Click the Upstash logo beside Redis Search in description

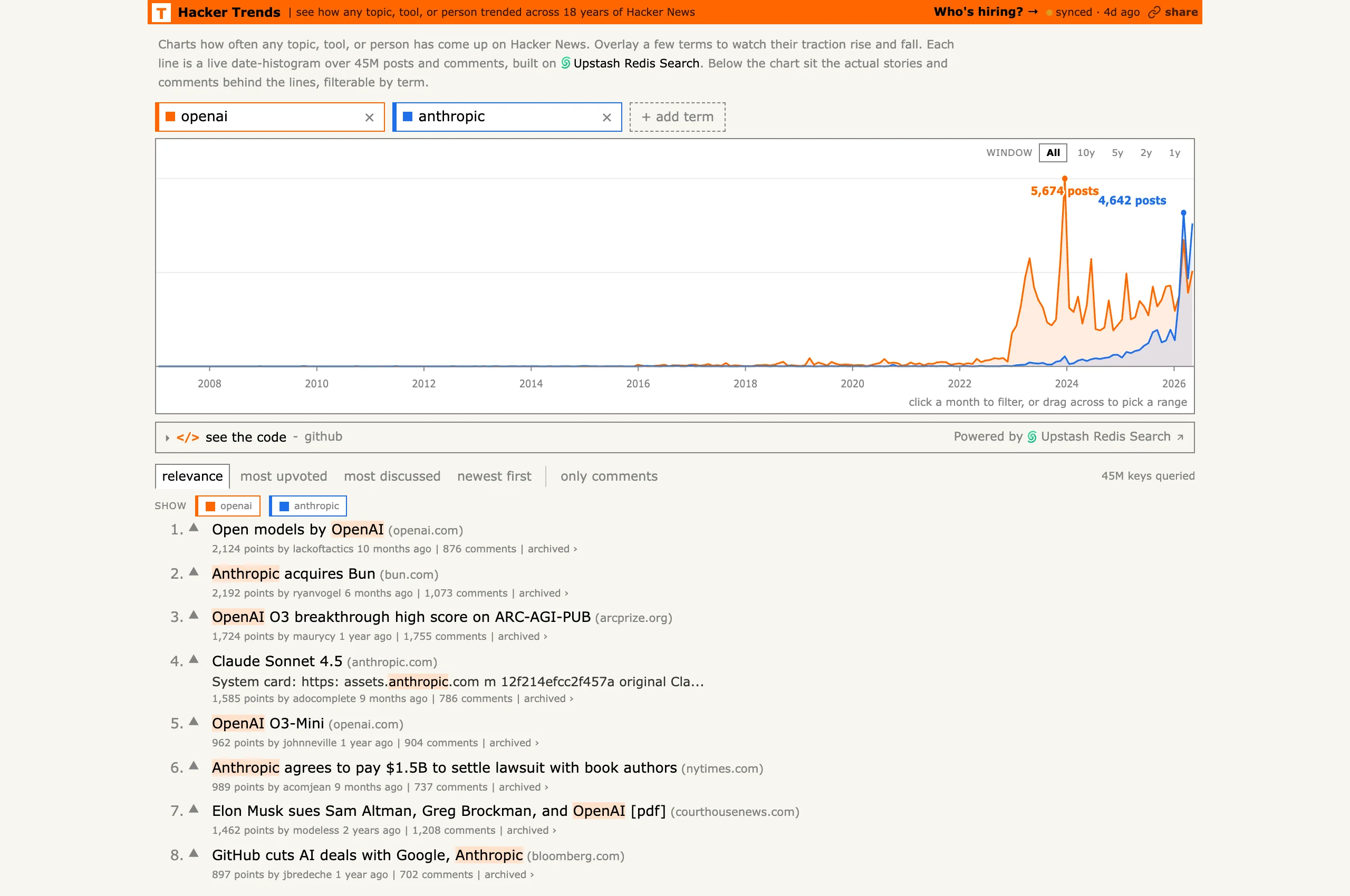(565, 63)
